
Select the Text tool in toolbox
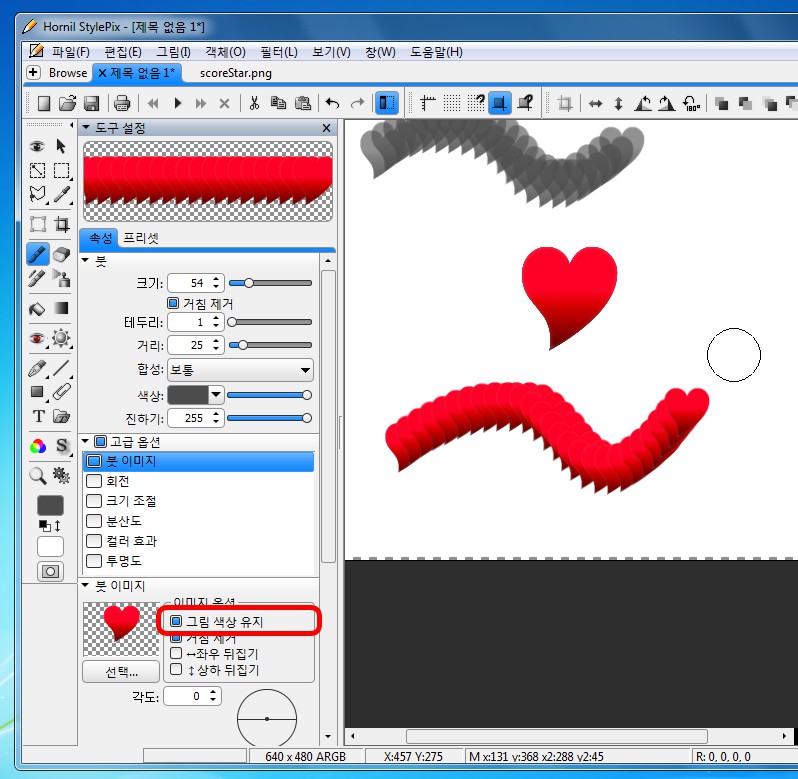click(38, 416)
